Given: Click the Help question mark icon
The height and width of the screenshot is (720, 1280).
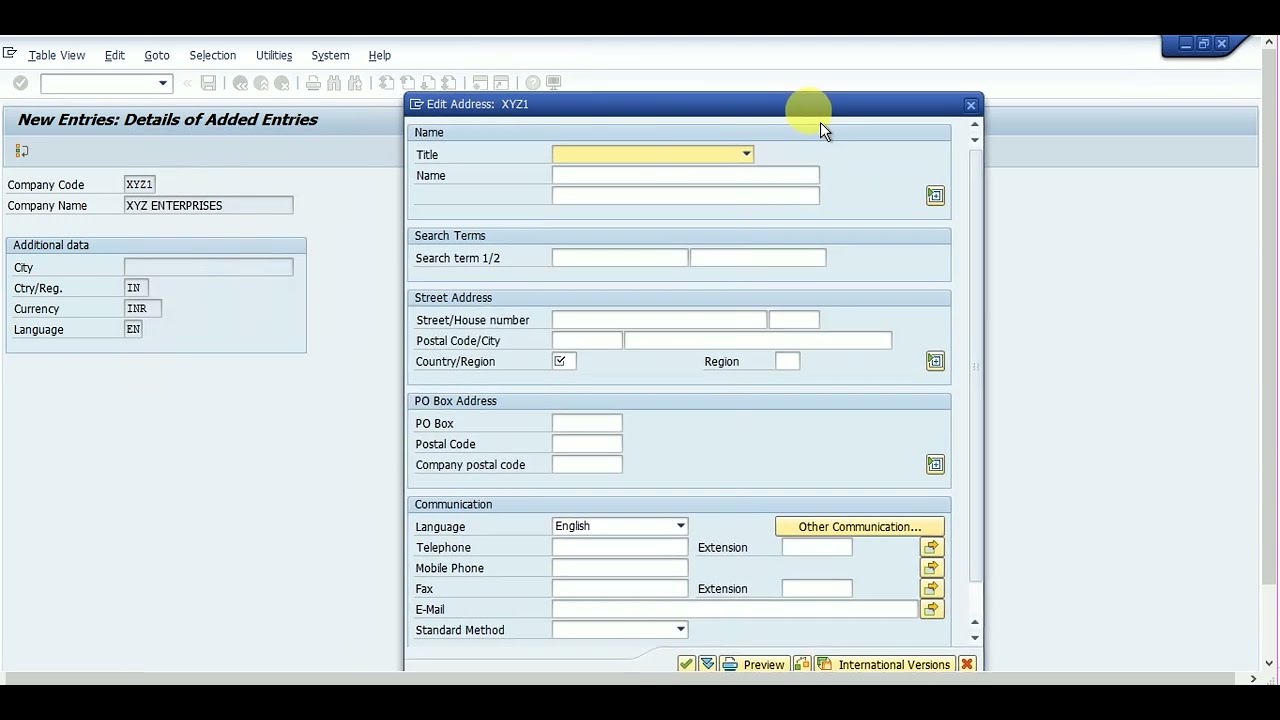Looking at the screenshot, I should click(x=532, y=83).
